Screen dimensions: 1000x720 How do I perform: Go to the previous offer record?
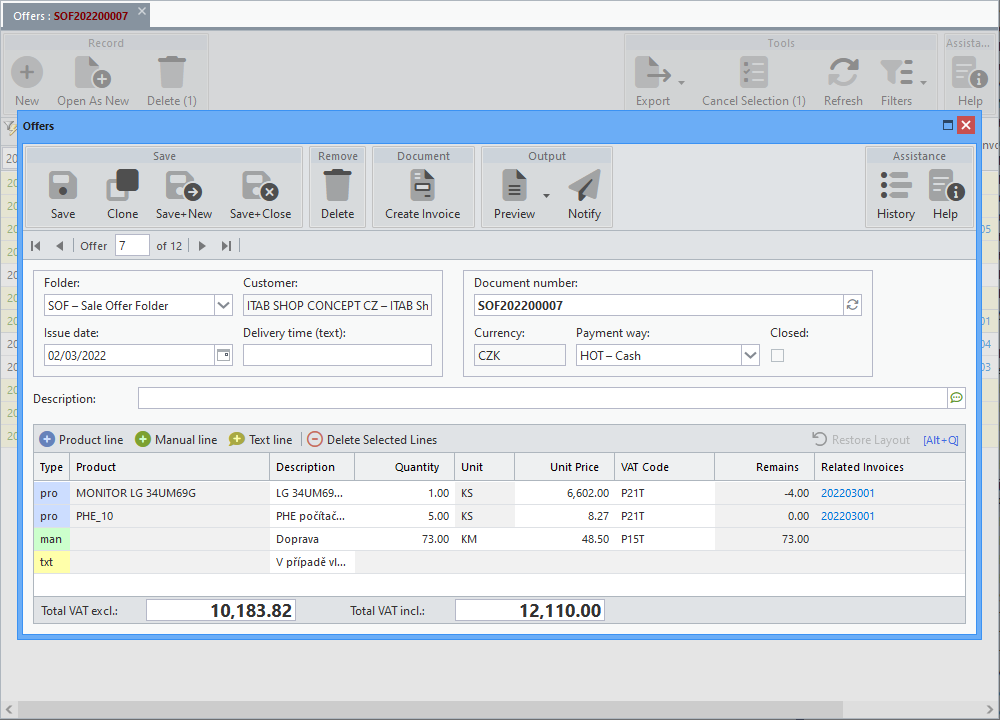pos(59,246)
